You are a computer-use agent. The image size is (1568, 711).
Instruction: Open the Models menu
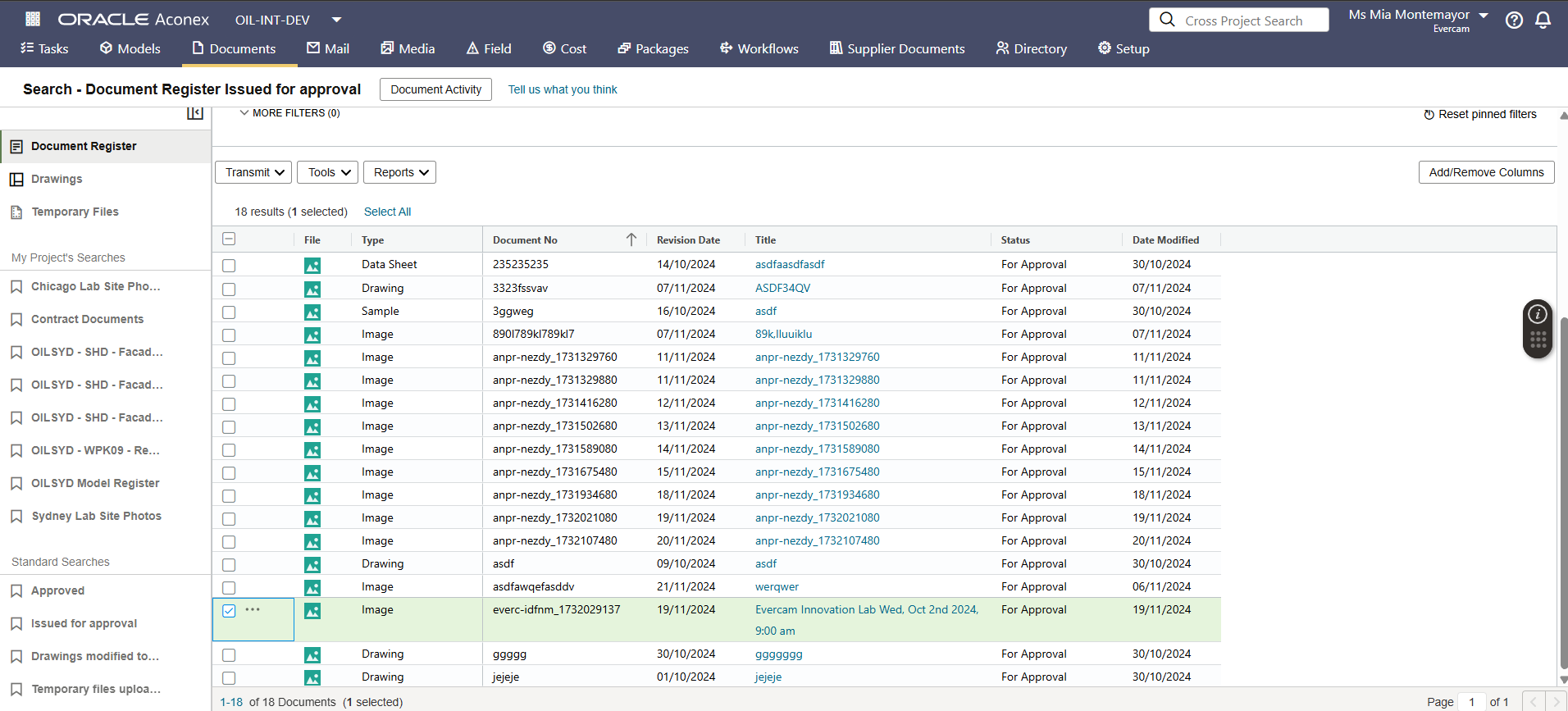coord(130,48)
